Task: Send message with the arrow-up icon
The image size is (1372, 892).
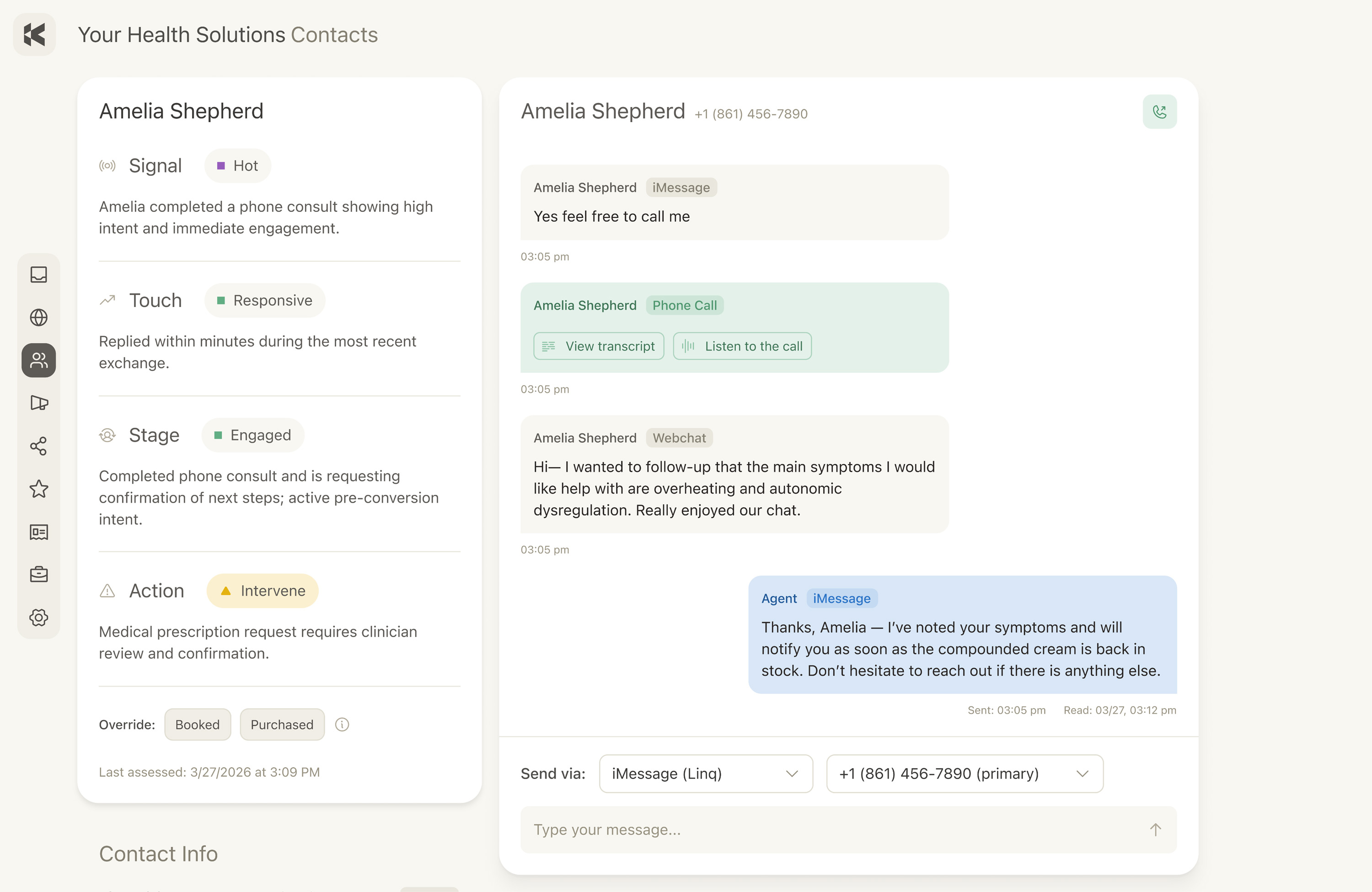Action: pyautogui.click(x=1155, y=830)
